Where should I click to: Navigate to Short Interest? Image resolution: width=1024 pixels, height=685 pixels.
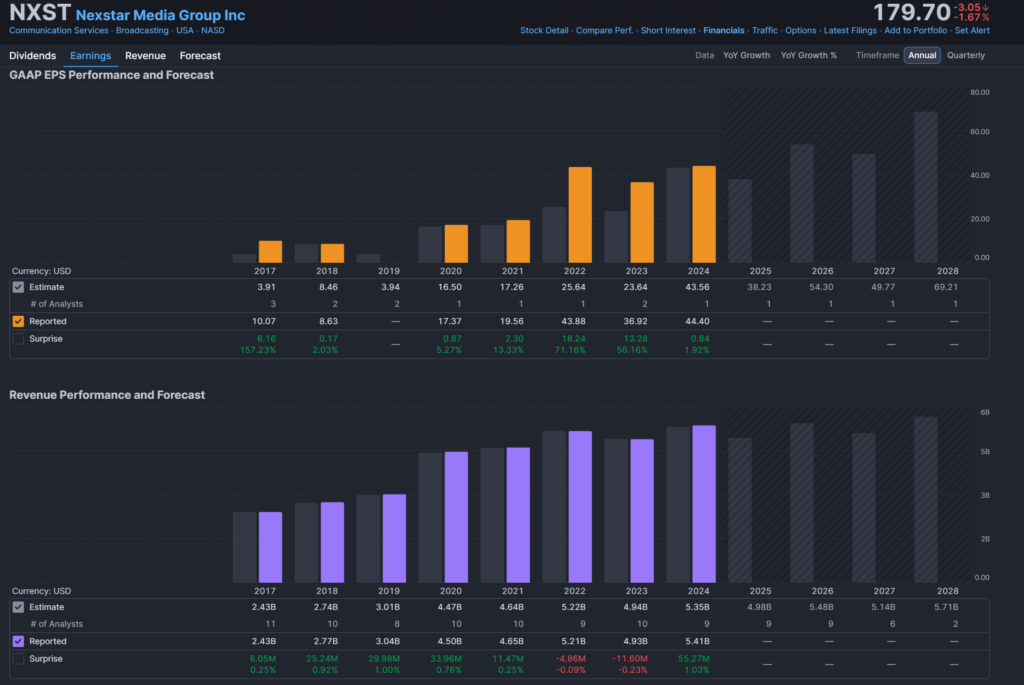coord(668,30)
